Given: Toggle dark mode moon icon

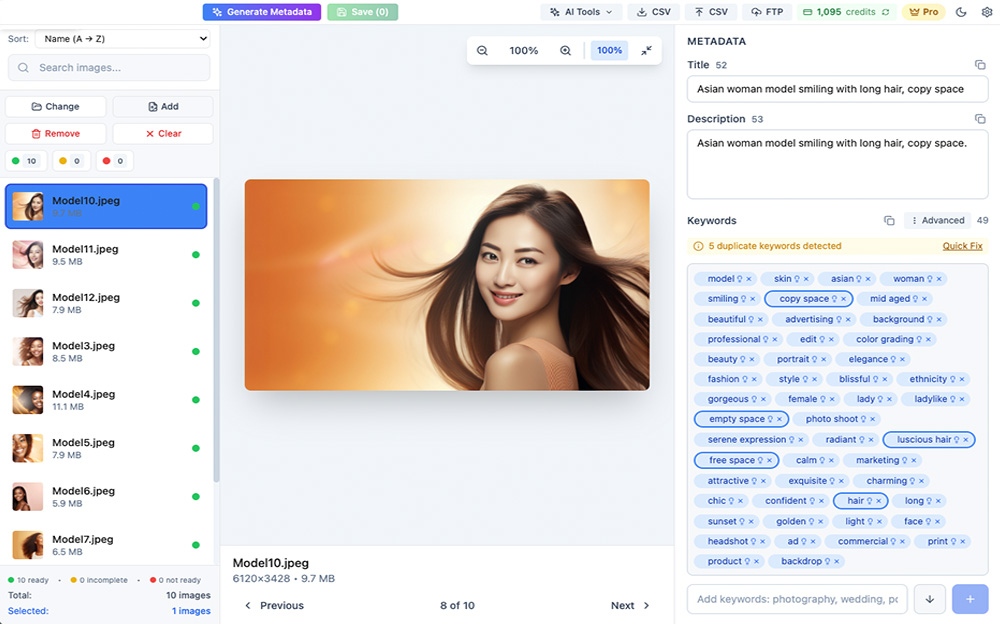Looking at the screenshot, I should (x=961, y=12).
